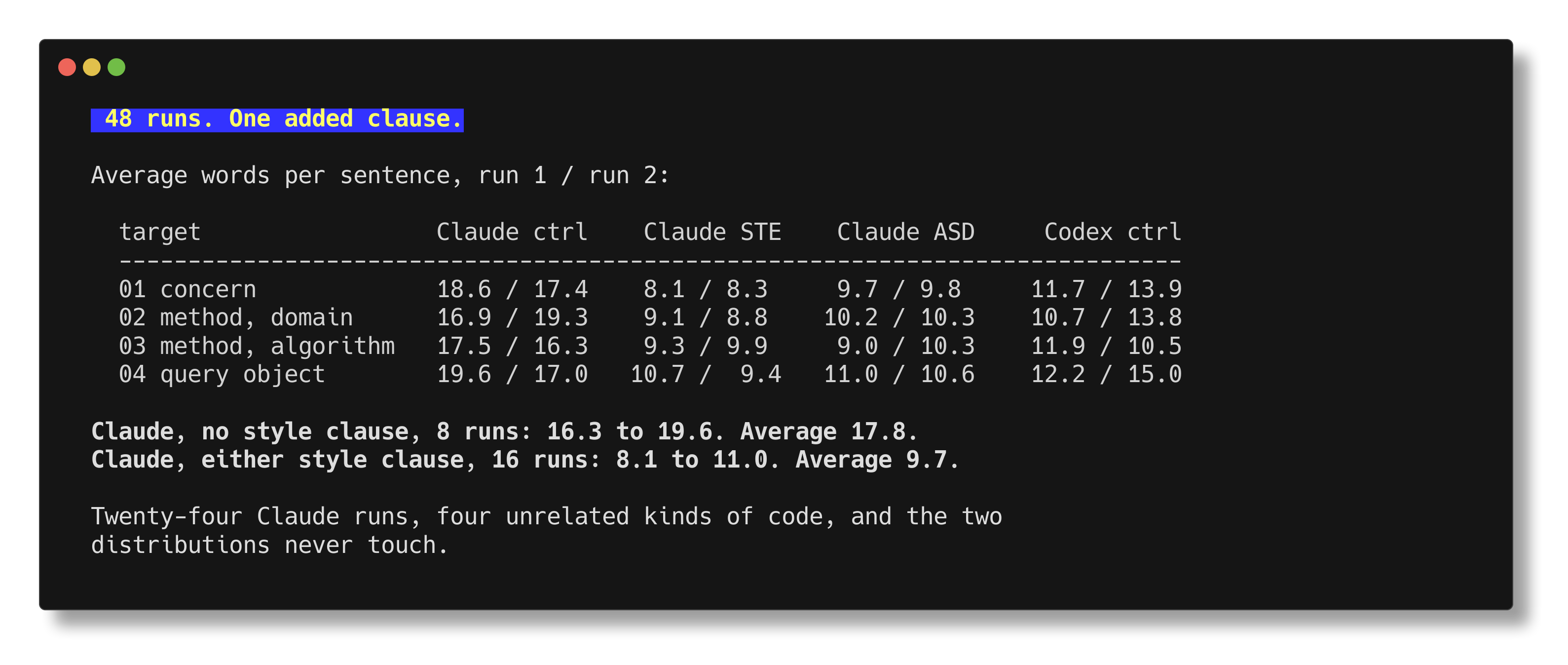The width and height of the screenshot is (1568, 665).
Task: Click the '18.6 / 17.4' Claude ctrl value
Action: click(x=512, y=289)
